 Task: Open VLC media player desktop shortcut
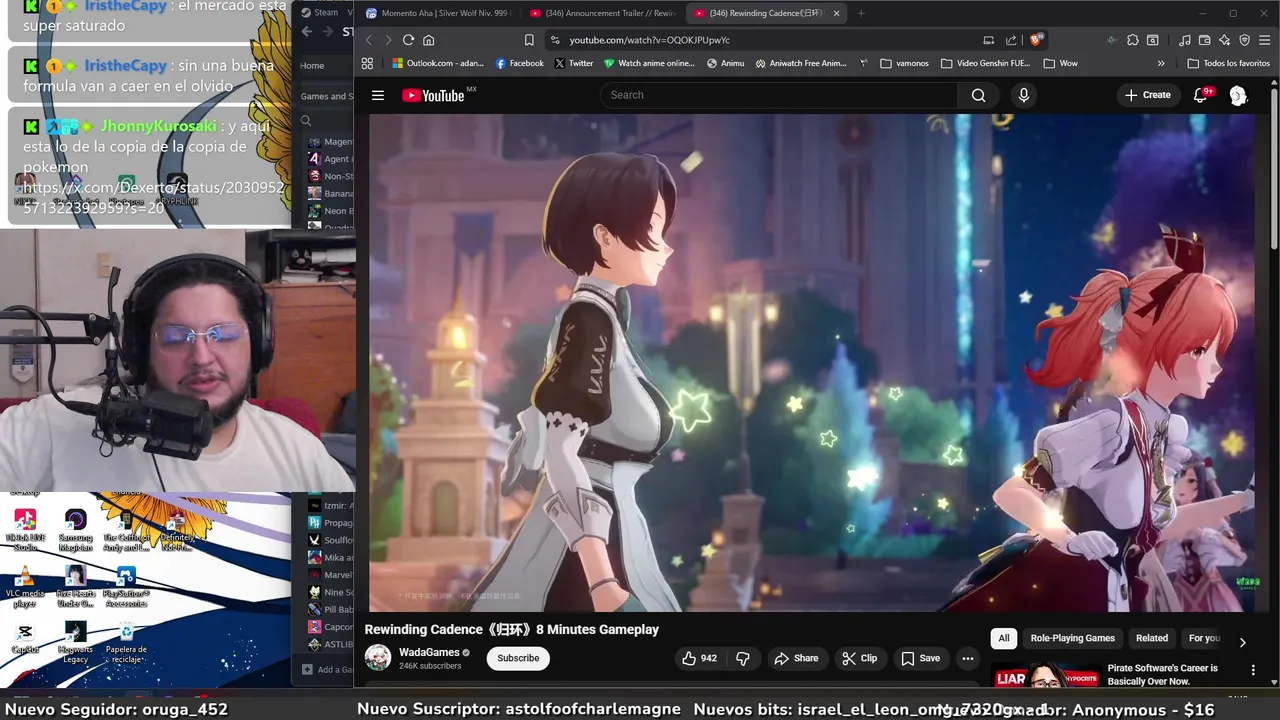pos(25,587)
